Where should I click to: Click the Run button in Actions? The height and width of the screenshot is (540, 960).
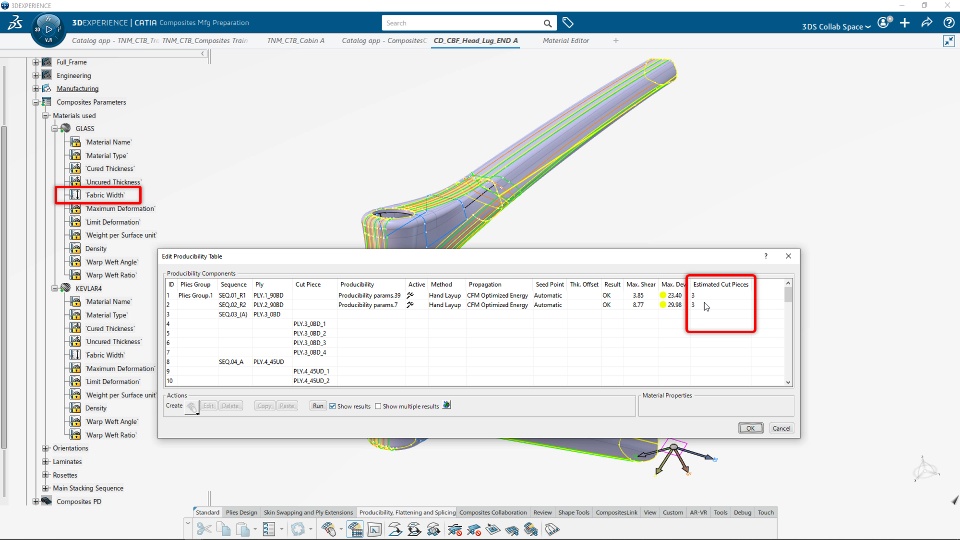pos(318,406)
